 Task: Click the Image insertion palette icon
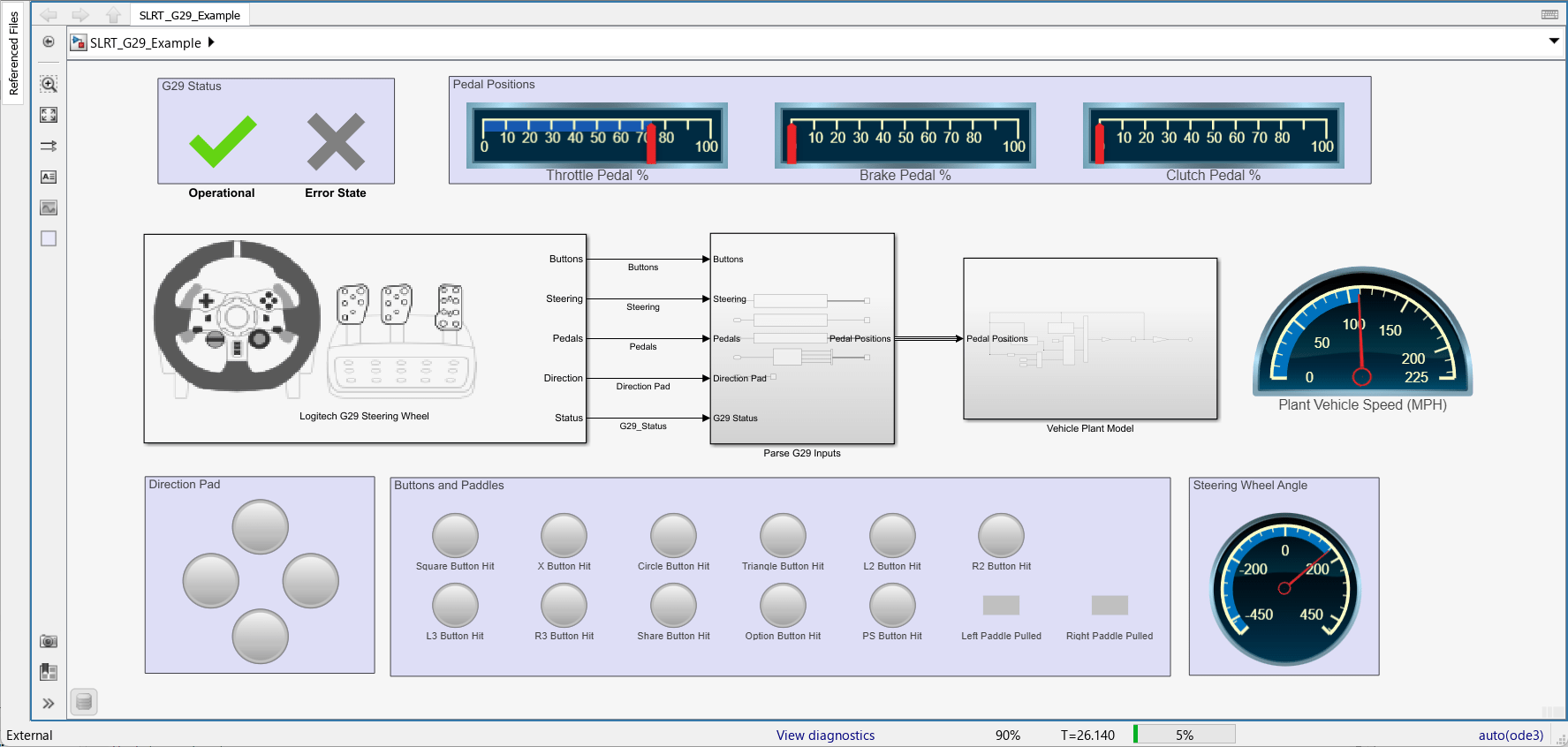[x=49, y=207]
